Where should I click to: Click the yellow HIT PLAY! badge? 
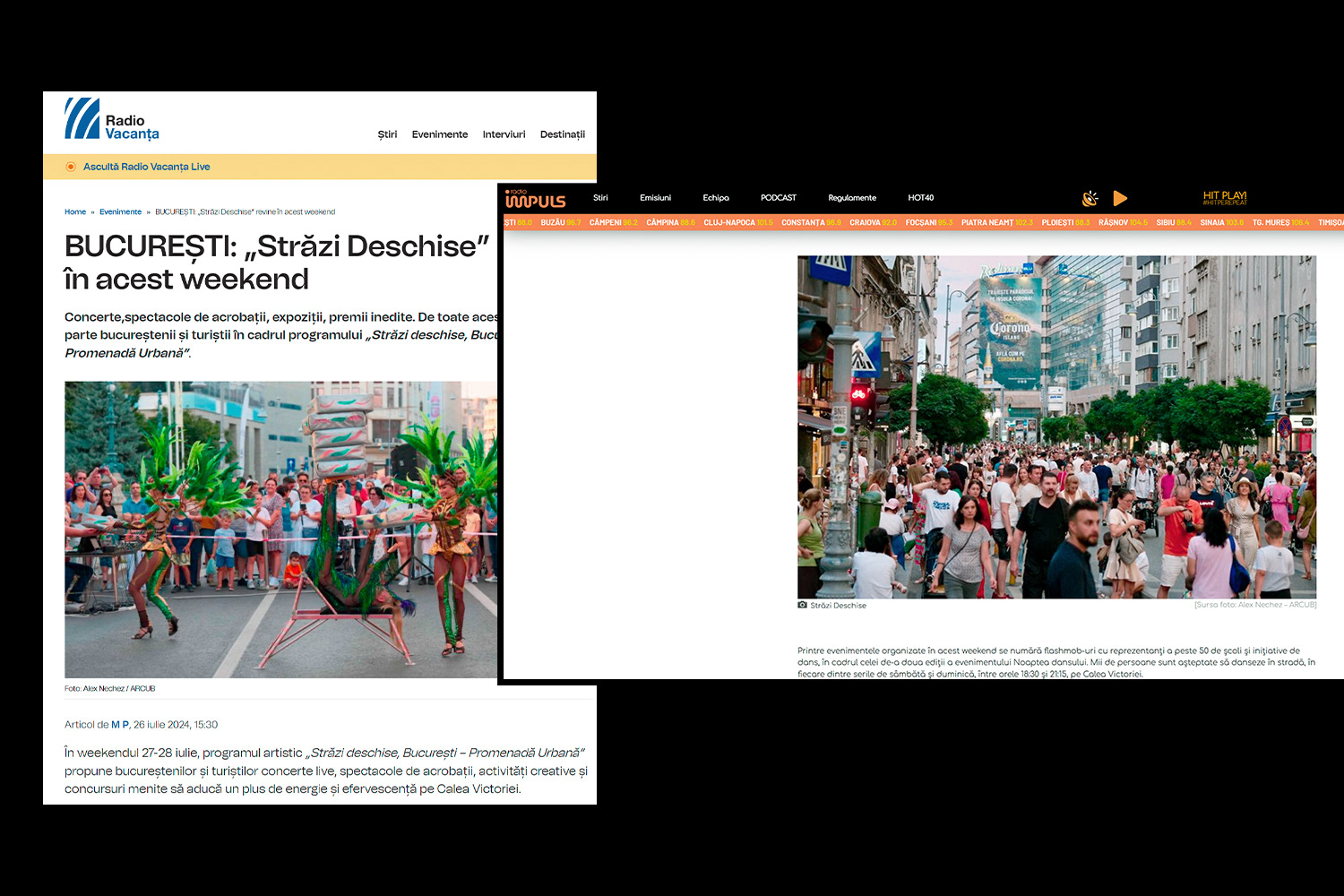(x=1224, y=196)
